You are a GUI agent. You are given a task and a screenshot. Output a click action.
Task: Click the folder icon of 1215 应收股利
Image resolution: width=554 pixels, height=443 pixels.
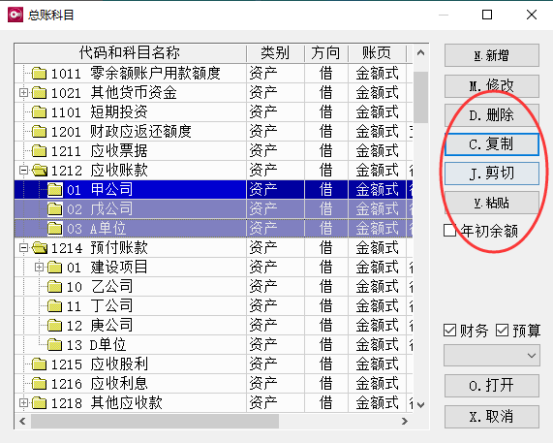coord(39,364)
